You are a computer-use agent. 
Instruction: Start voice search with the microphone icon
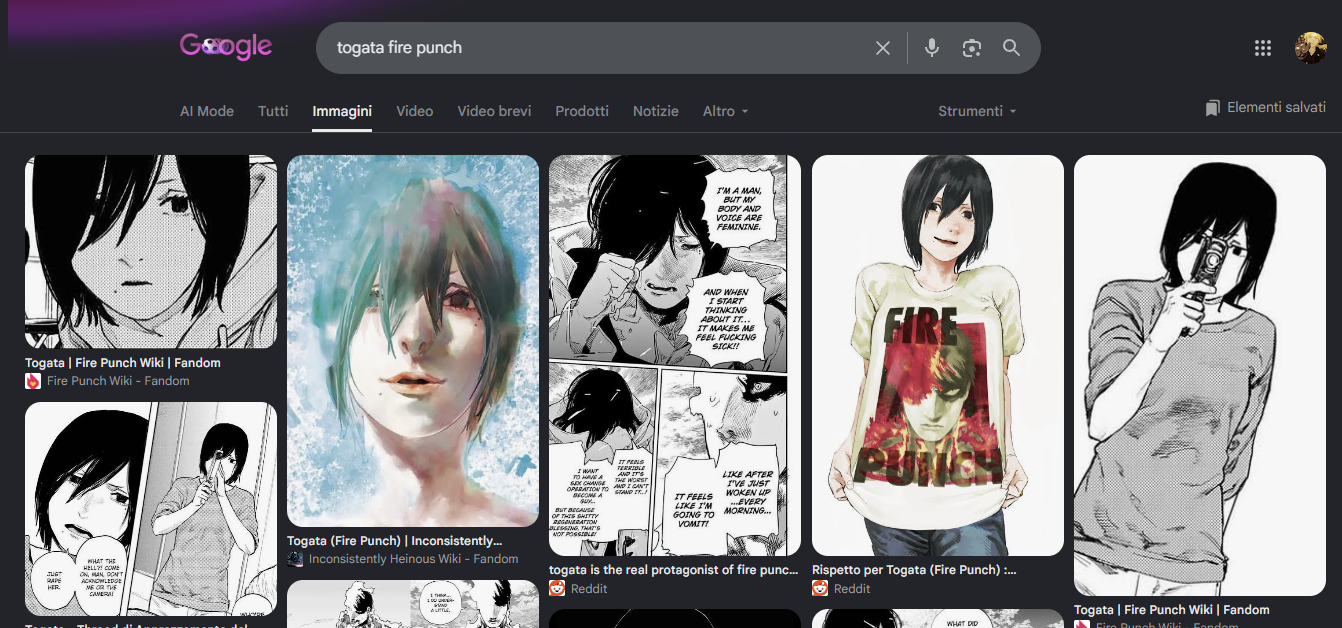[932, 48]
